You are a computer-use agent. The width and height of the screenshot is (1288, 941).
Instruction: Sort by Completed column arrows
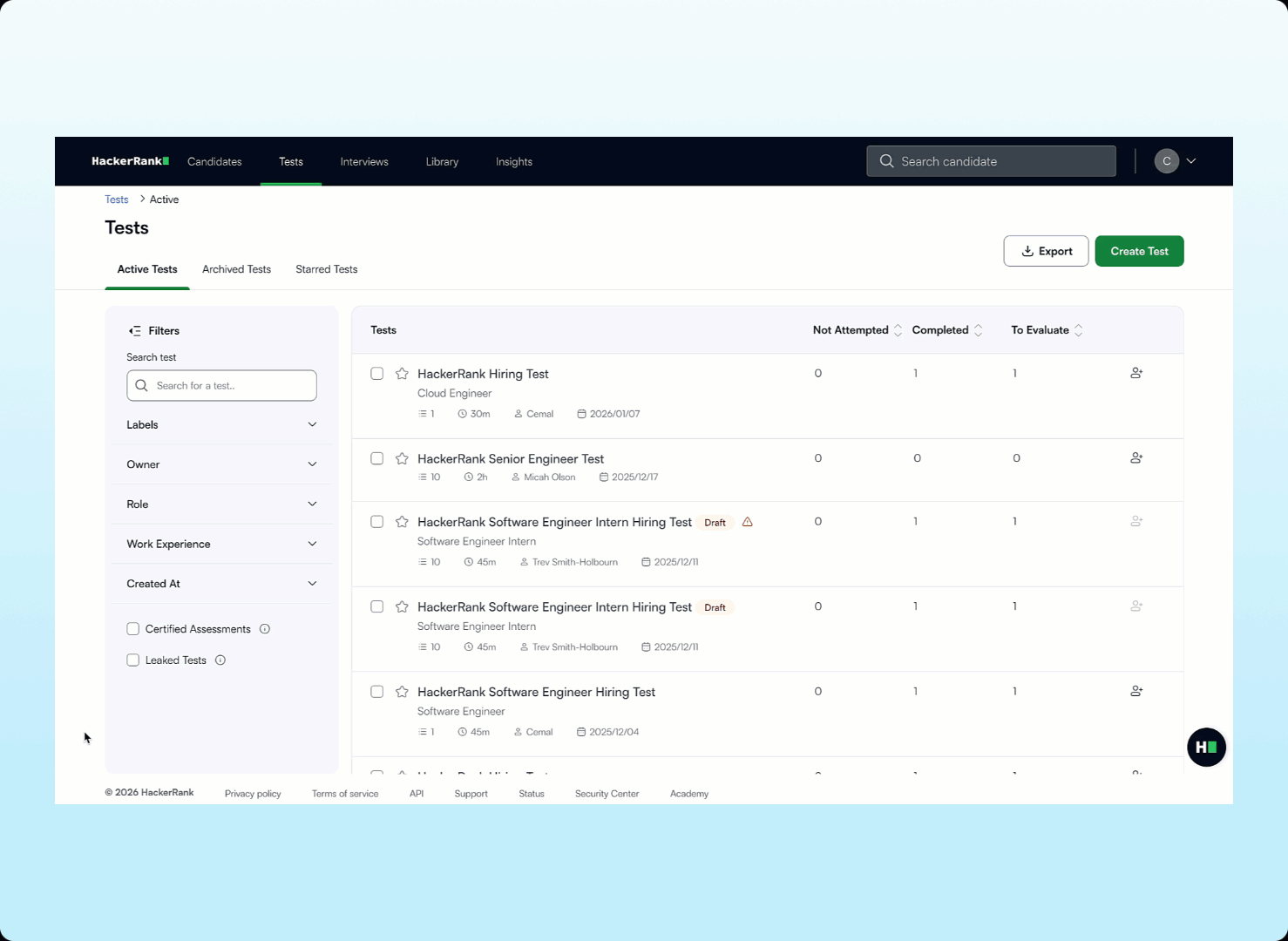[978, 330]
